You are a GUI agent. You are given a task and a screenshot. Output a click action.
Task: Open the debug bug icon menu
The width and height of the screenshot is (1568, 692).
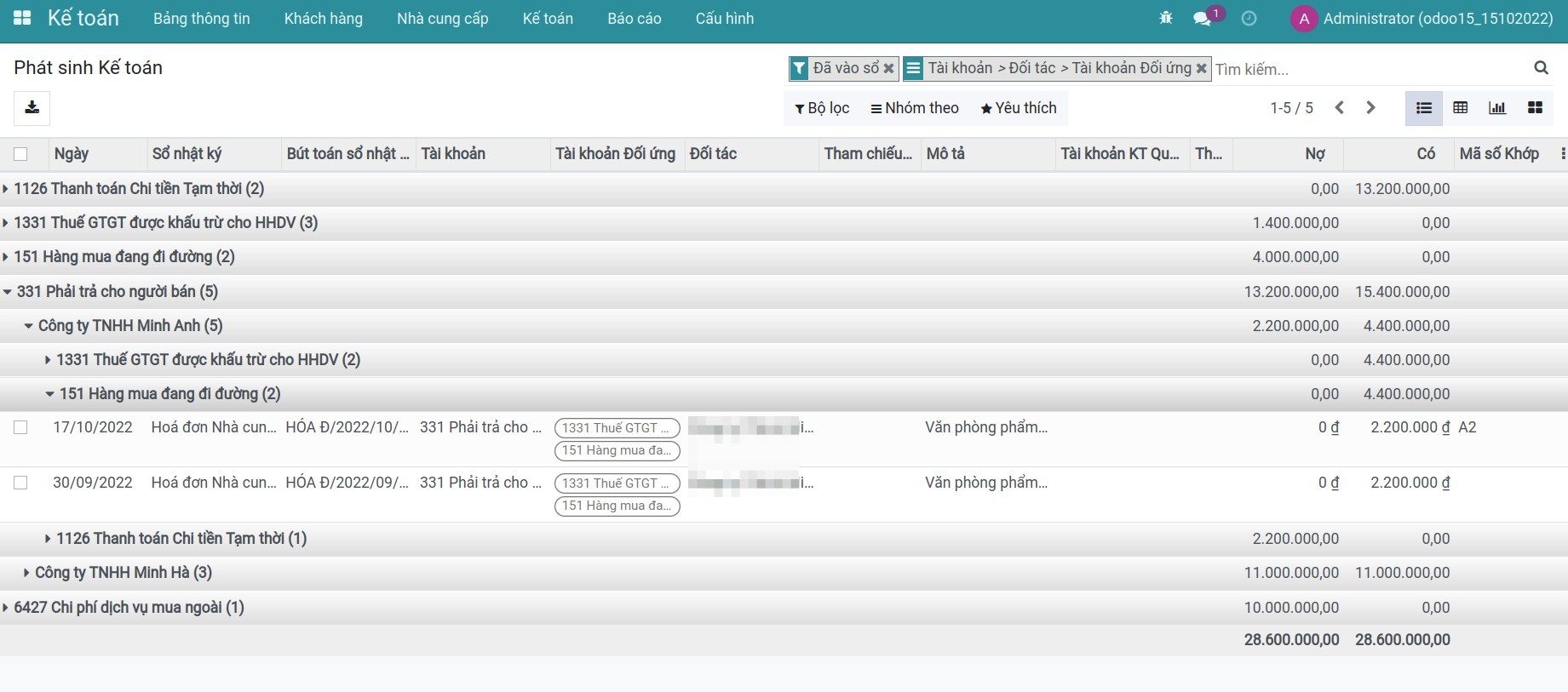pos(1166,18)
